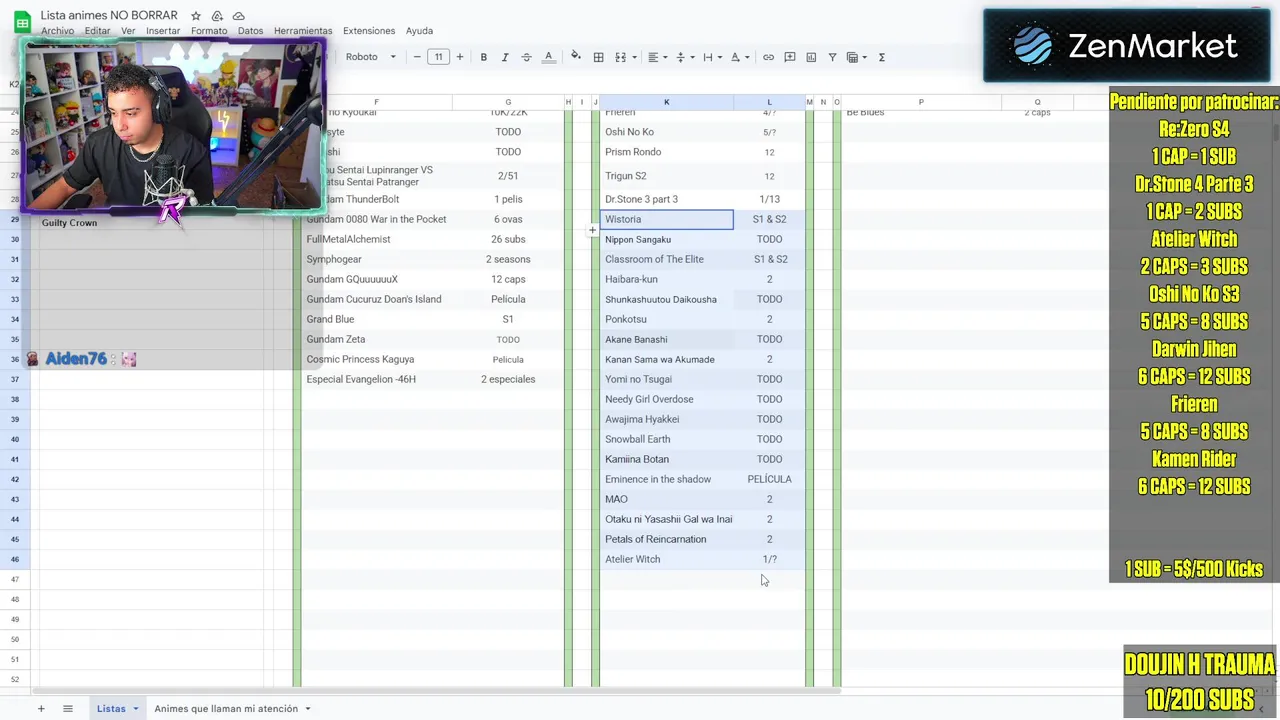1280x720 pixels.
Task: Increase font size with plus button
Action: pyautogui.click(x=460, y=57)
